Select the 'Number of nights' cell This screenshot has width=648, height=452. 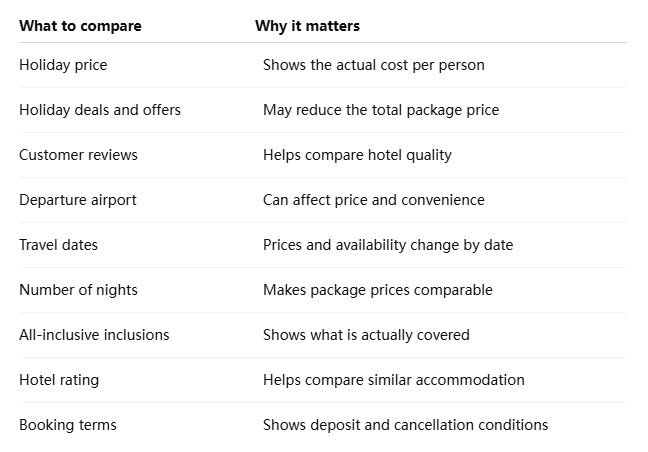click(x=78, y=290)
